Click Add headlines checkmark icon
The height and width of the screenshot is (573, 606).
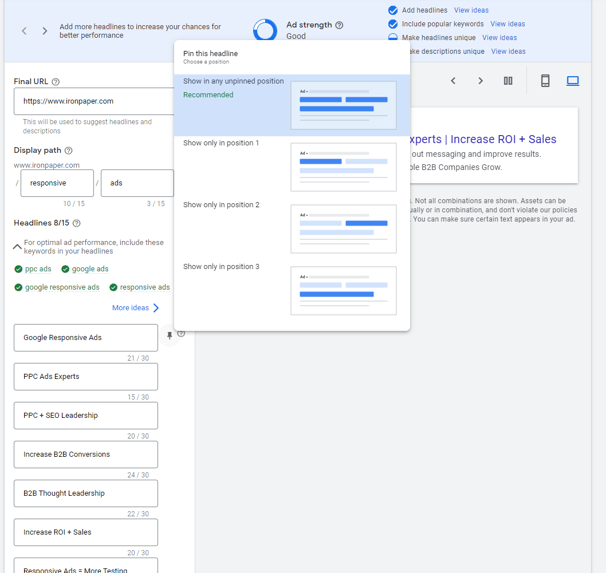click(x=393, y=10)
